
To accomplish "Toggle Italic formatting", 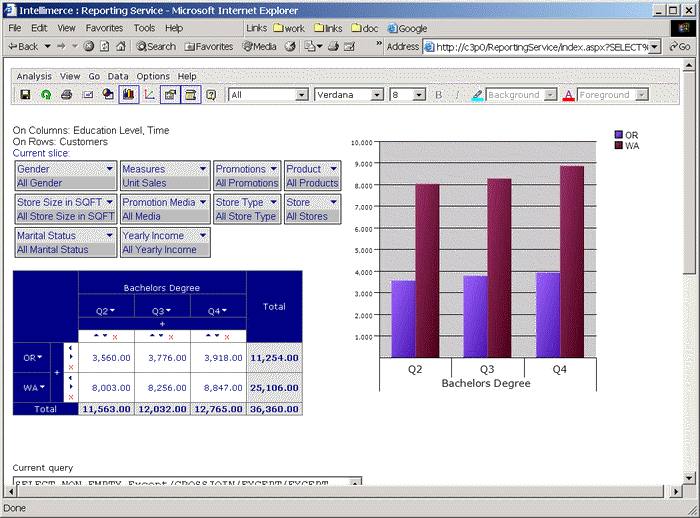I will 457,95.
